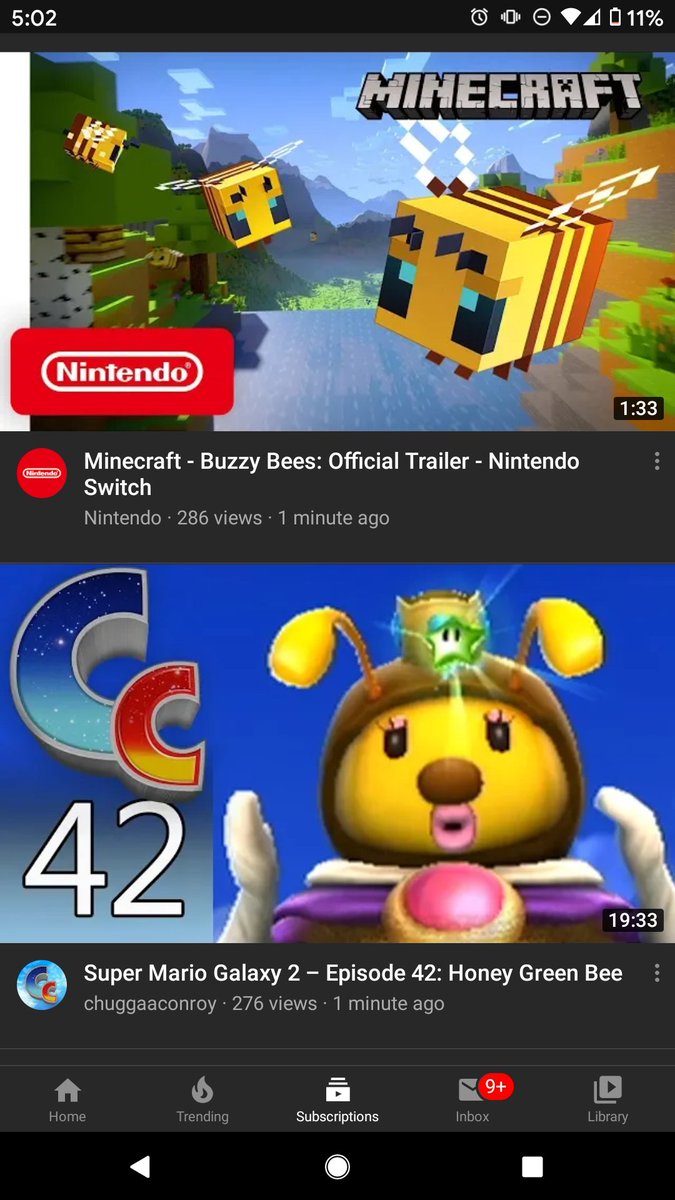Open the Library tab icon

tap(607, 1089)
